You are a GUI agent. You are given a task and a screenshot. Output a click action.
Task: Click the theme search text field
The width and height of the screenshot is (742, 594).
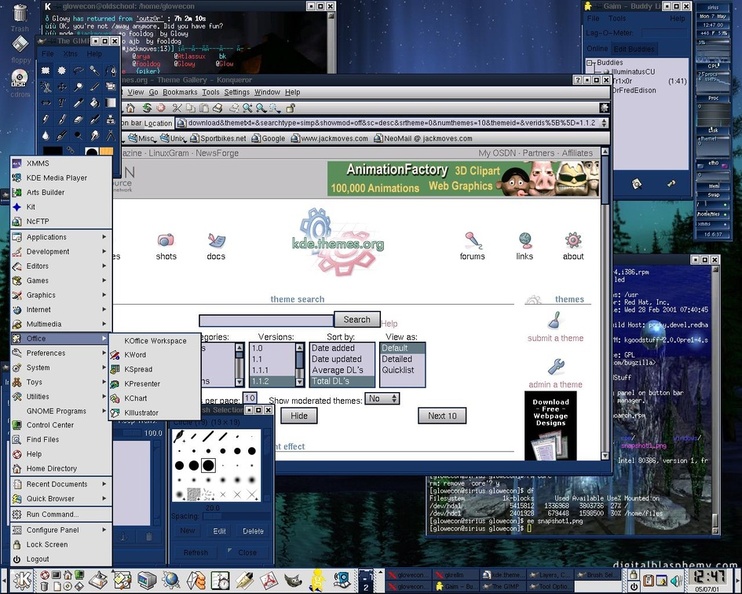tap(266, 321)
